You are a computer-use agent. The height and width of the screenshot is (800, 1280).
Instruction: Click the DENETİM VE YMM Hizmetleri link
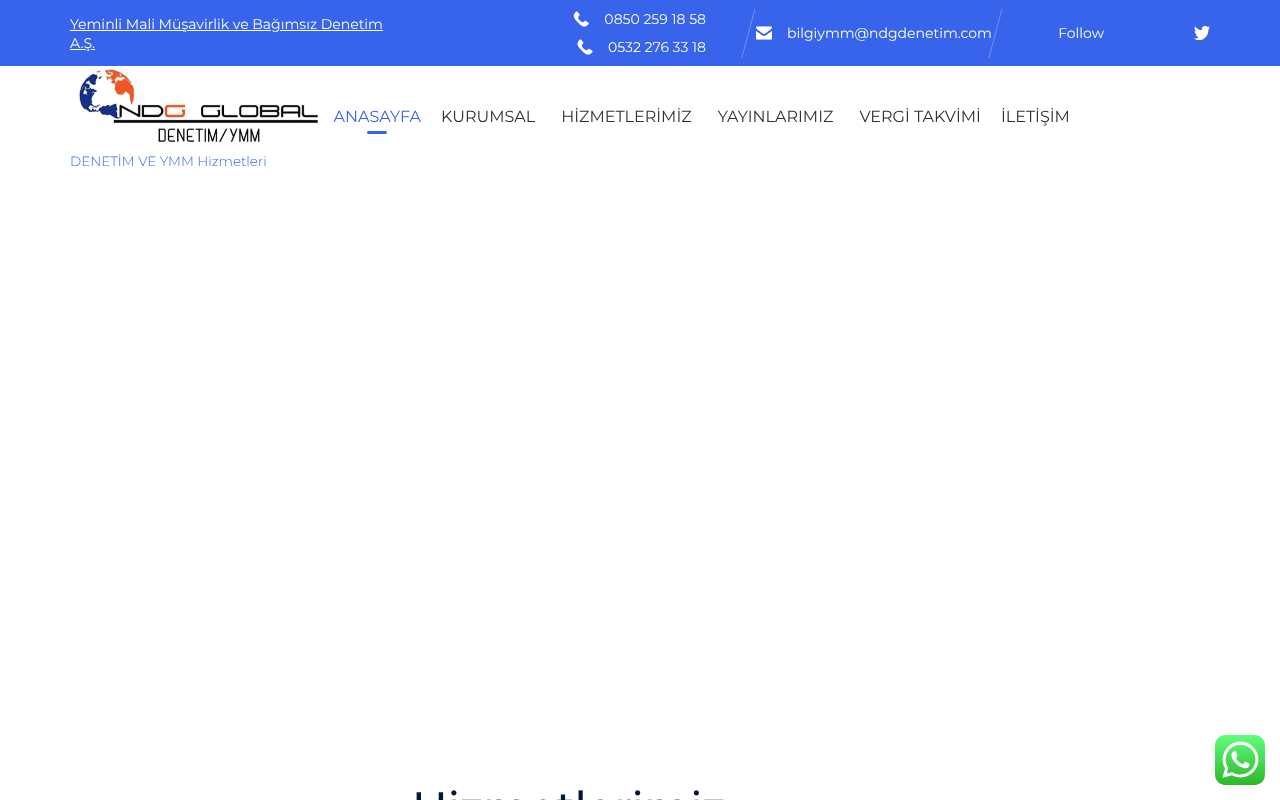coord(168,161)
